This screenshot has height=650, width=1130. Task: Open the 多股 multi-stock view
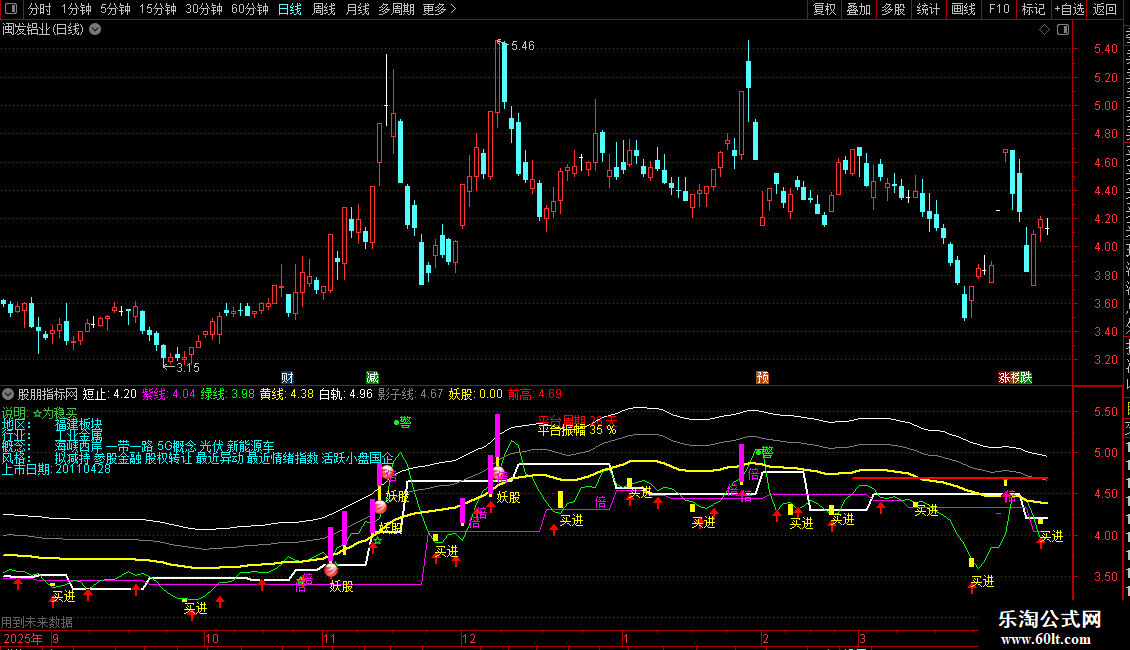(x=894, y=9)
